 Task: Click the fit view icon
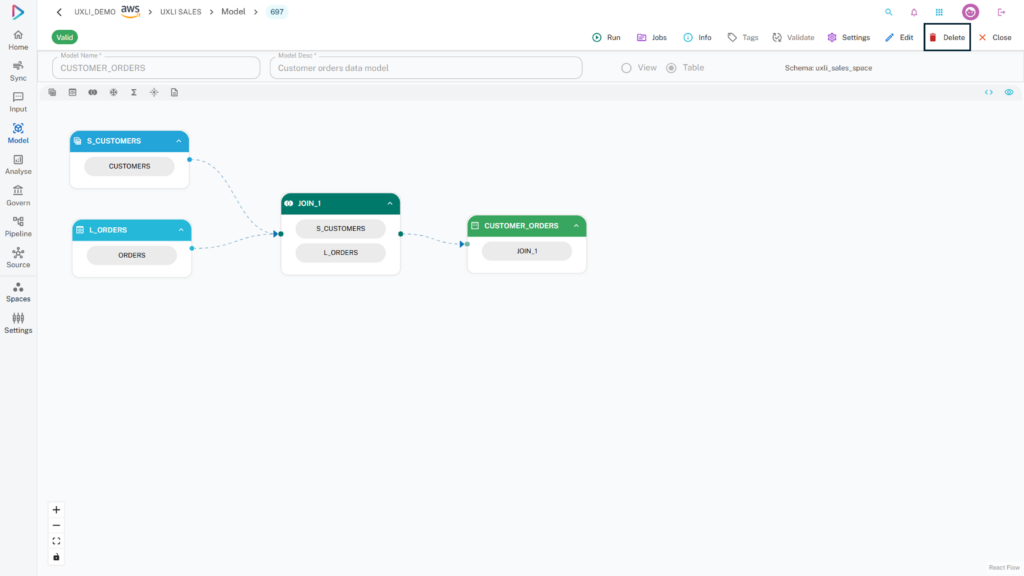pyautogui.click(x=56, y=541)
